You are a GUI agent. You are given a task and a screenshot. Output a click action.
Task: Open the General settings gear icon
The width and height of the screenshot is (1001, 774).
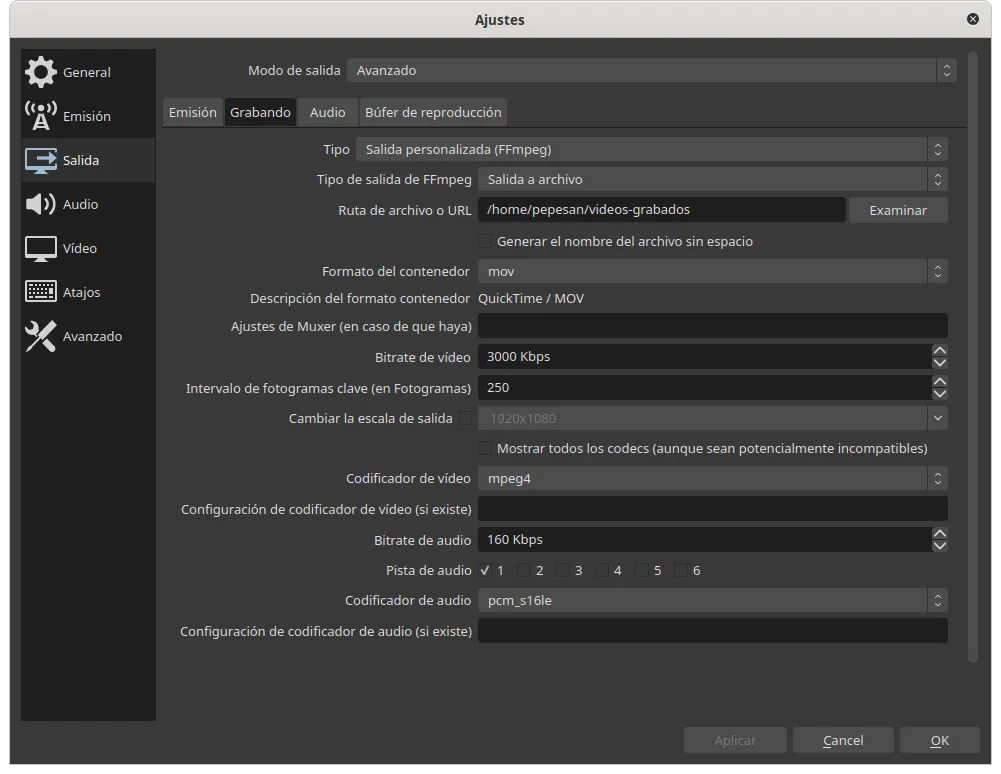click(x=41, y=72)
